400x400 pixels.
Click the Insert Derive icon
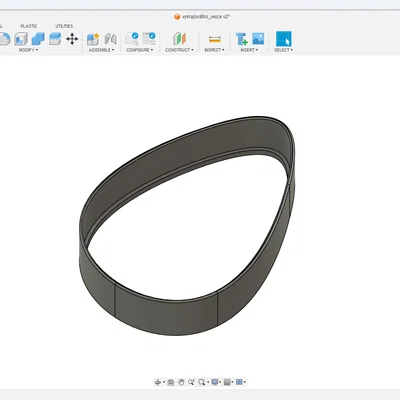click(241, 39)
